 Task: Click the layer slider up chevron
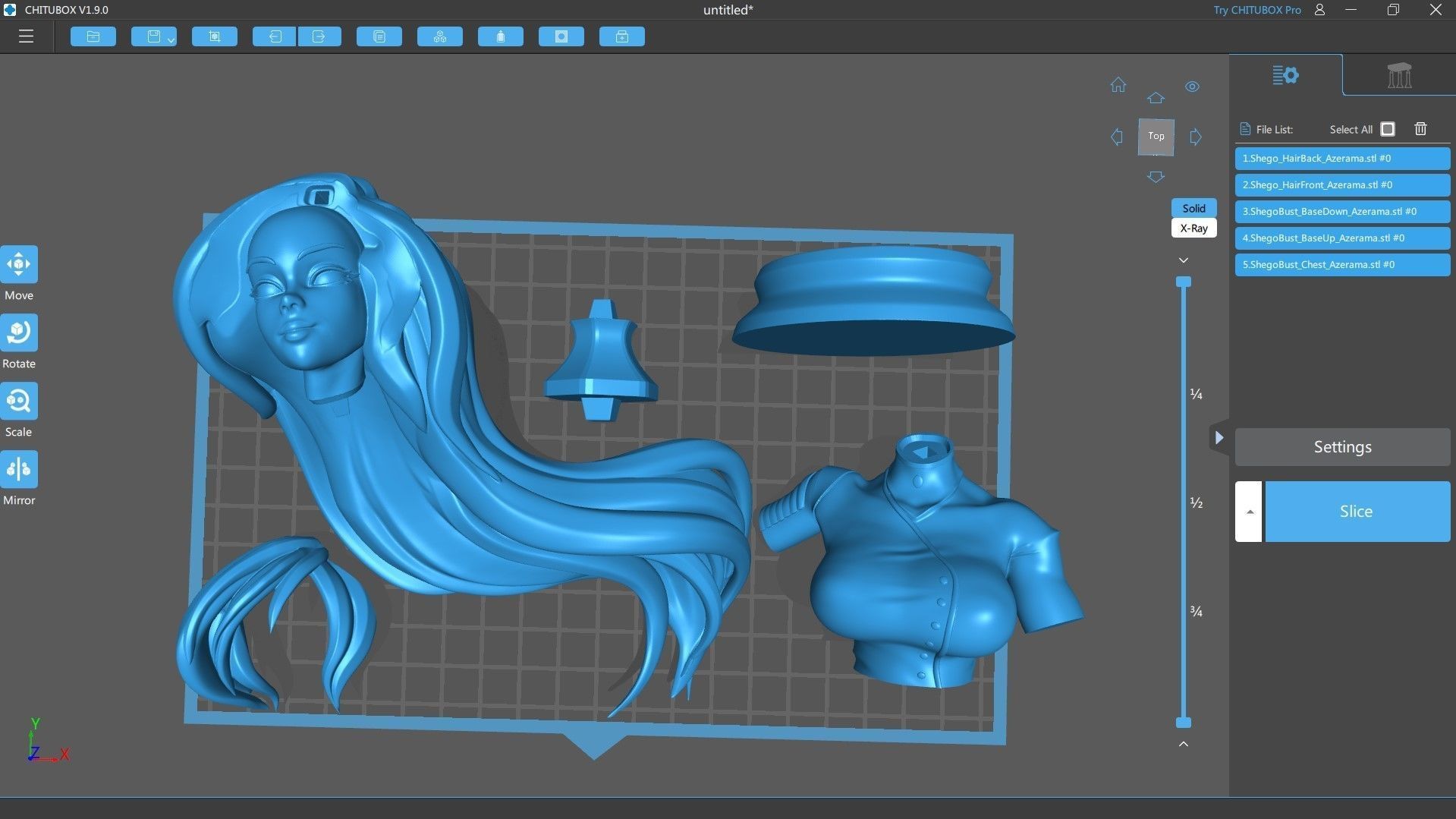coord(1184,744)
